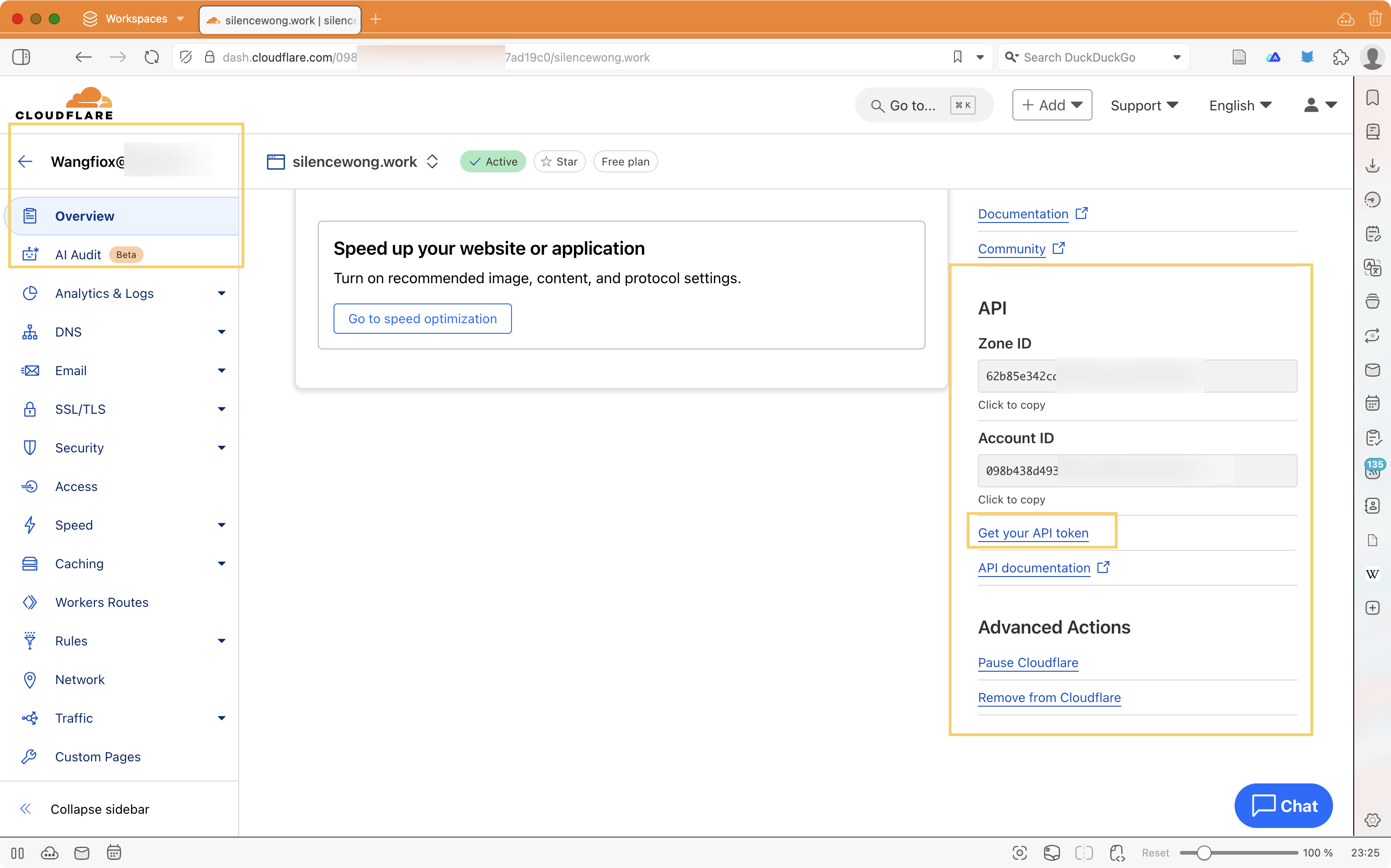Image resolution: width=1391 pixels, height=868 pixels.
Task: Star the silencewong.work domain
Action: point(559,162)
